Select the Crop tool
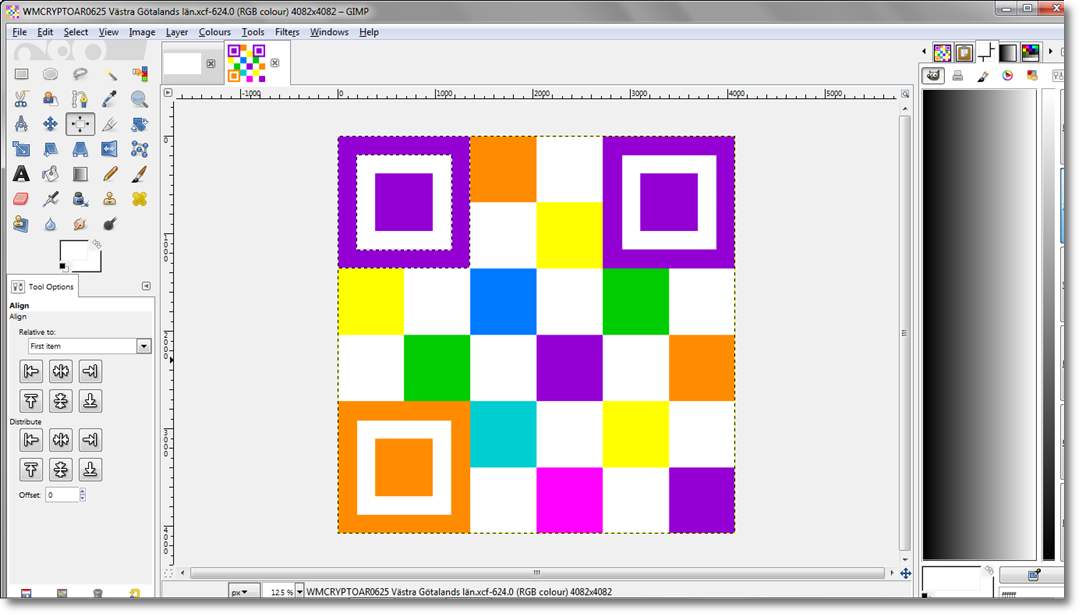The image size is (1080, 615). pyautogui.click(x=110, y=124)
